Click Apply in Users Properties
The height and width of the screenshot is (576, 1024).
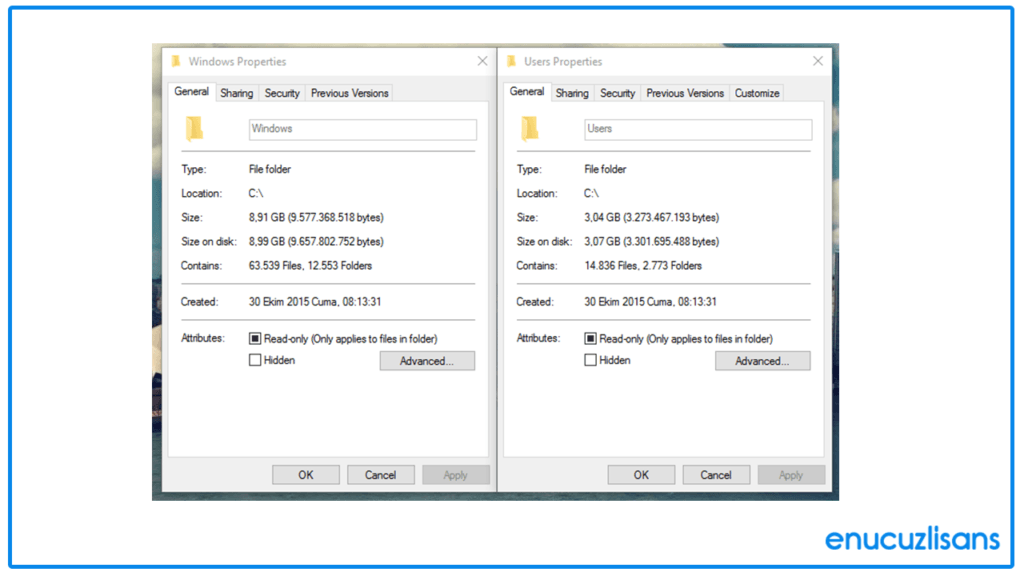click(x=791, y=474)
